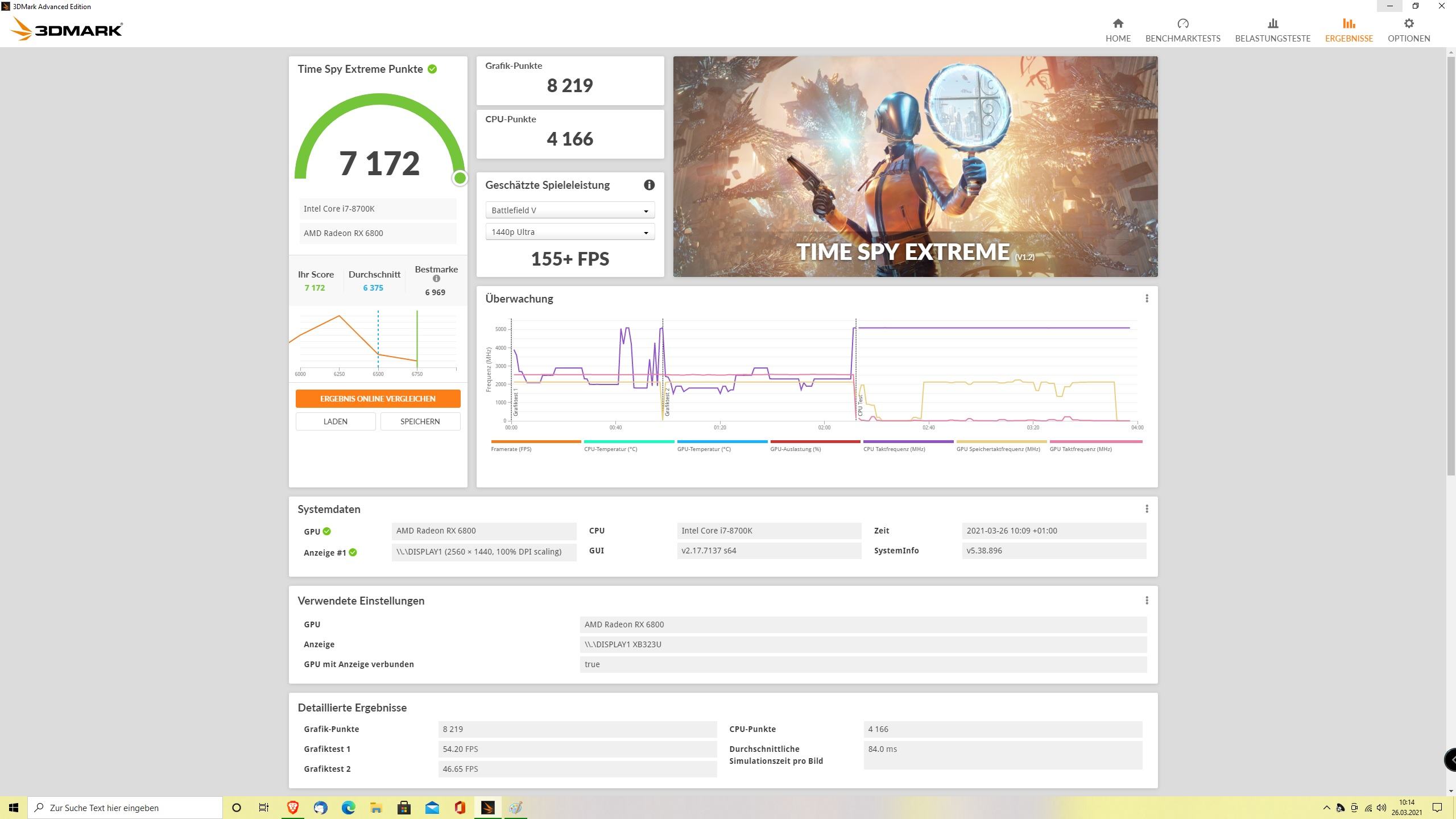
Task: Open the Überwachung panel options menu
Action: (1147, 299)
